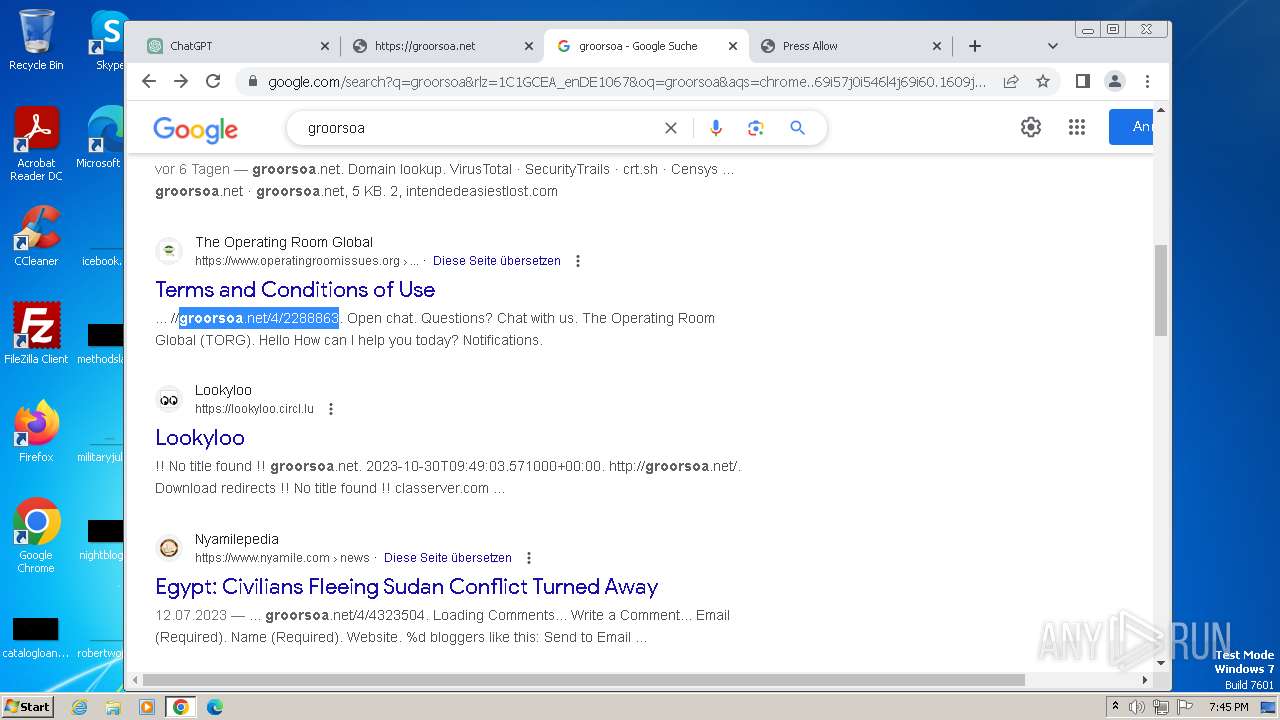
Task: Click the Lookyloo site favicon
Action: pyautogui.click(x=169, y=399)
